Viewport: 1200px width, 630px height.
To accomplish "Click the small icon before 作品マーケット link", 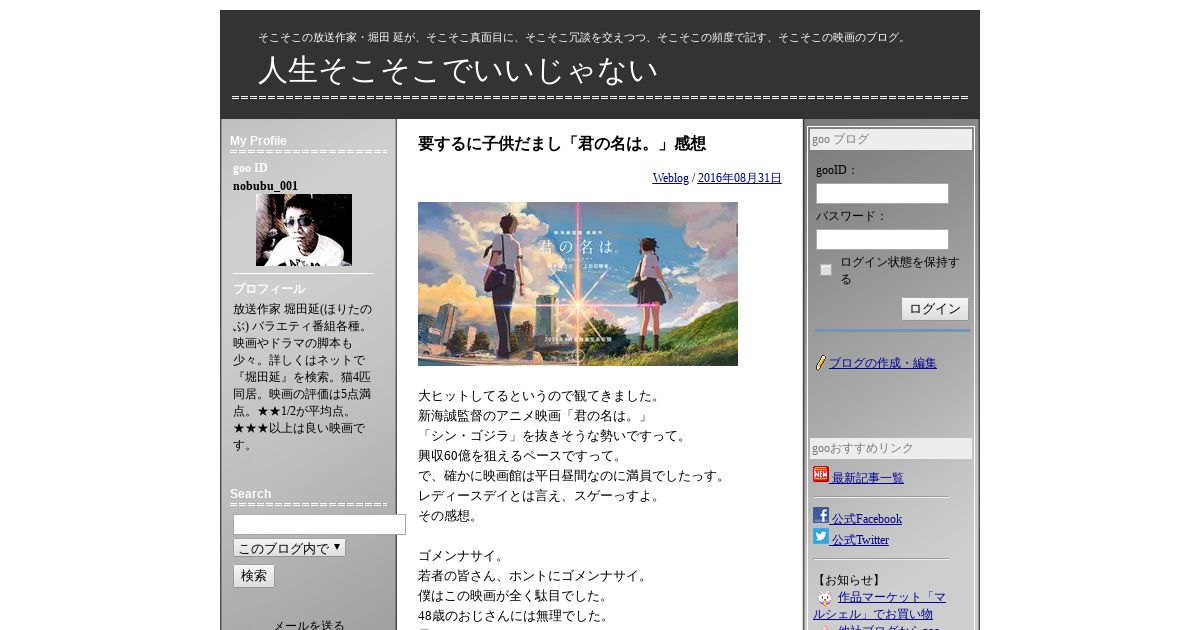I will [825, 598].
